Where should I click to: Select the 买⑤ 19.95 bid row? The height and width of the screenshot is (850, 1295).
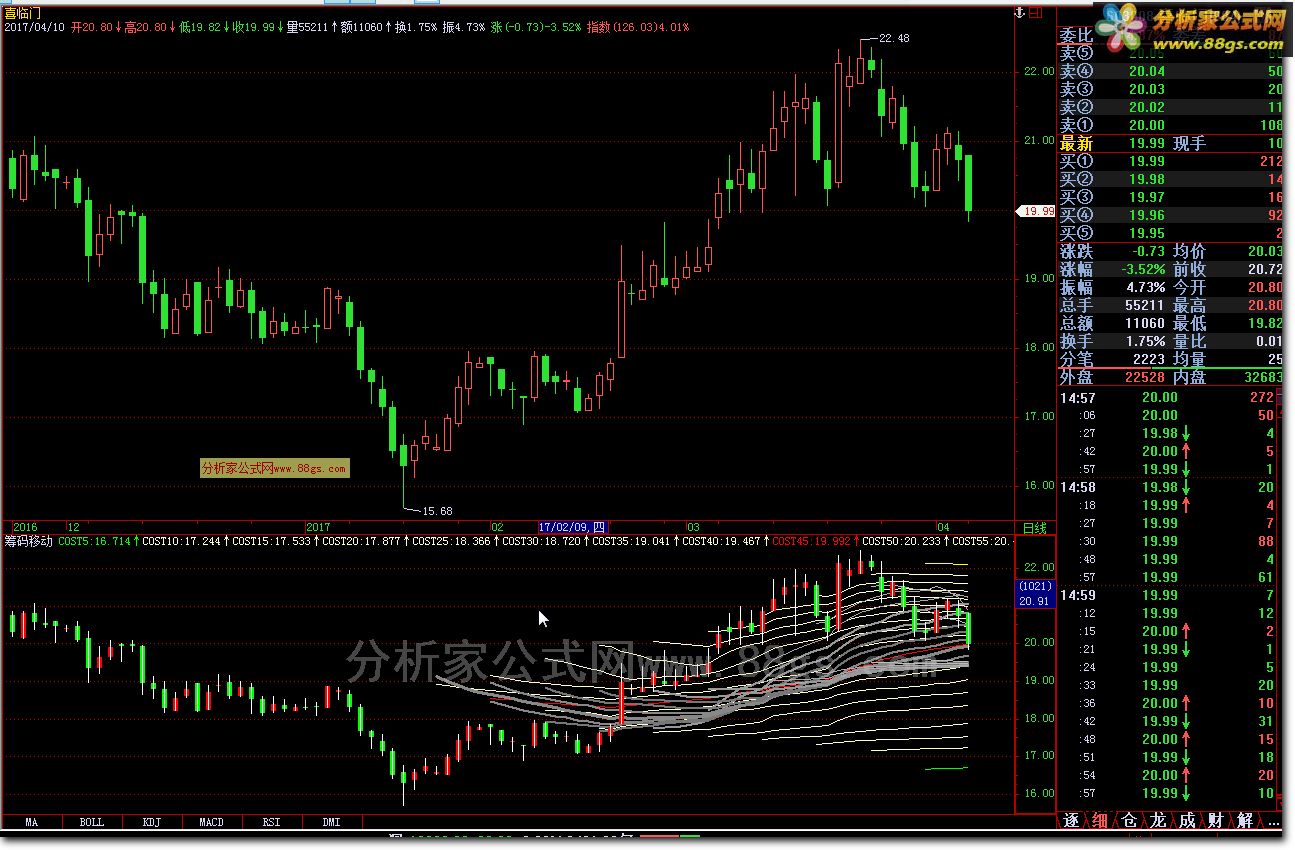[x=1171, y=233]
